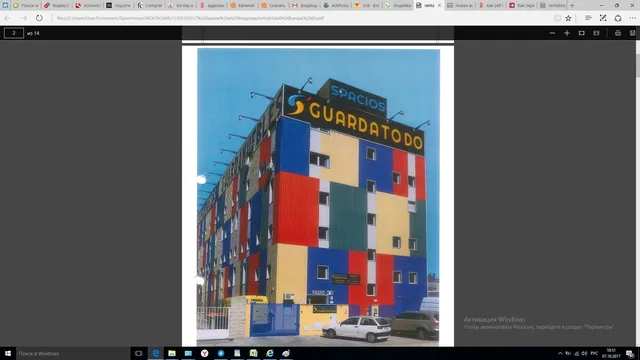This screenshot has width=640, height=360.
Task: Click the Windows search box in taskbar
Action: pyautogui.click(x=73, y=353)
